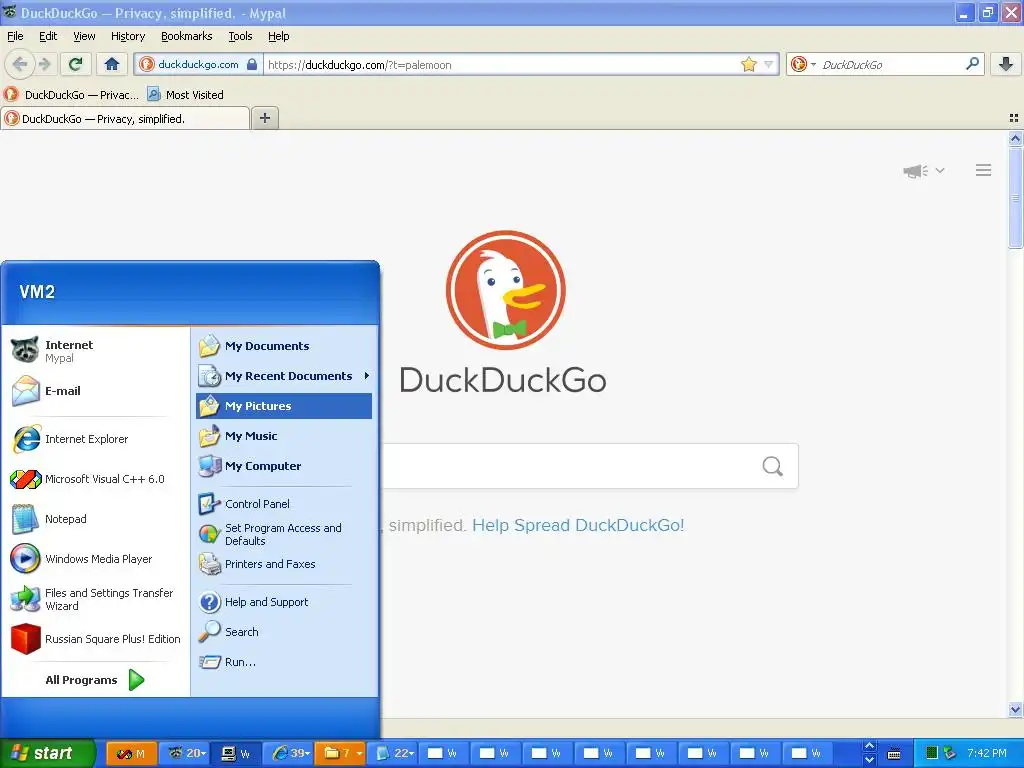Image resolution: width=1024 pixels, height=768 pixels.
Task: Expand the Internet Explorer taskbar group of 39
Action: (291, 754)
